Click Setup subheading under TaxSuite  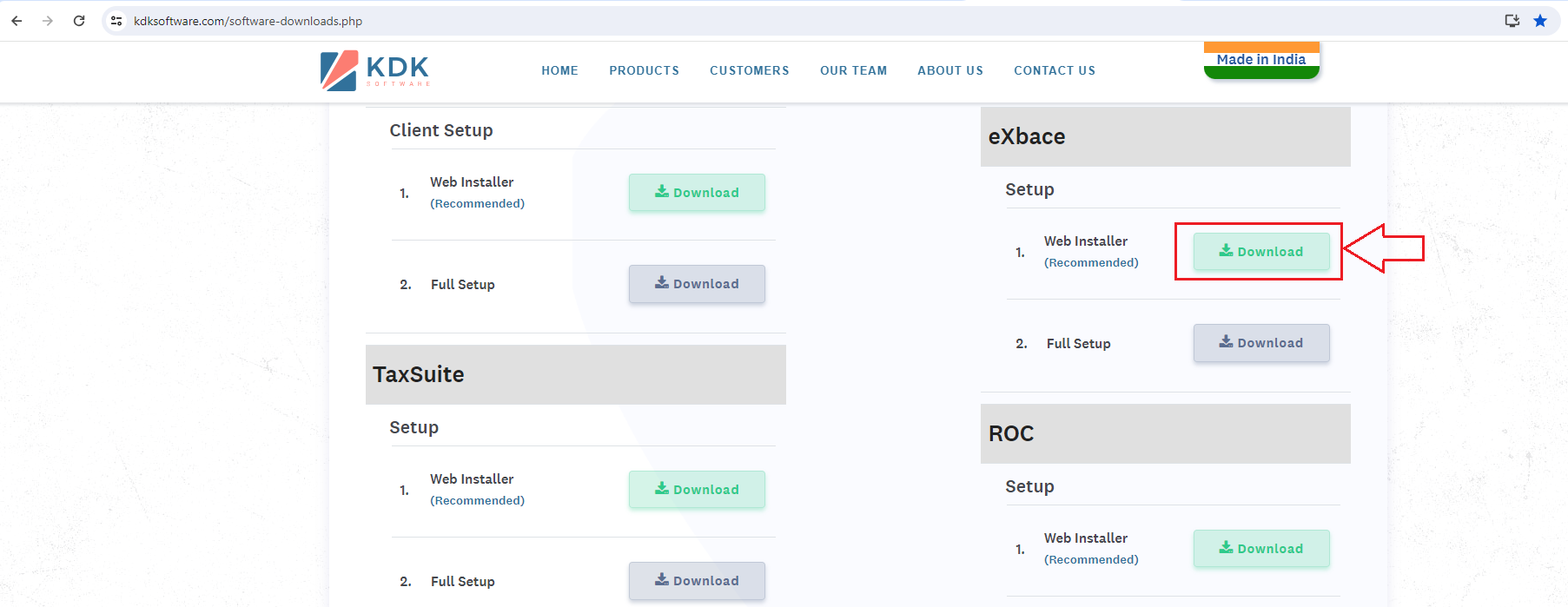(x=414, y=427)
